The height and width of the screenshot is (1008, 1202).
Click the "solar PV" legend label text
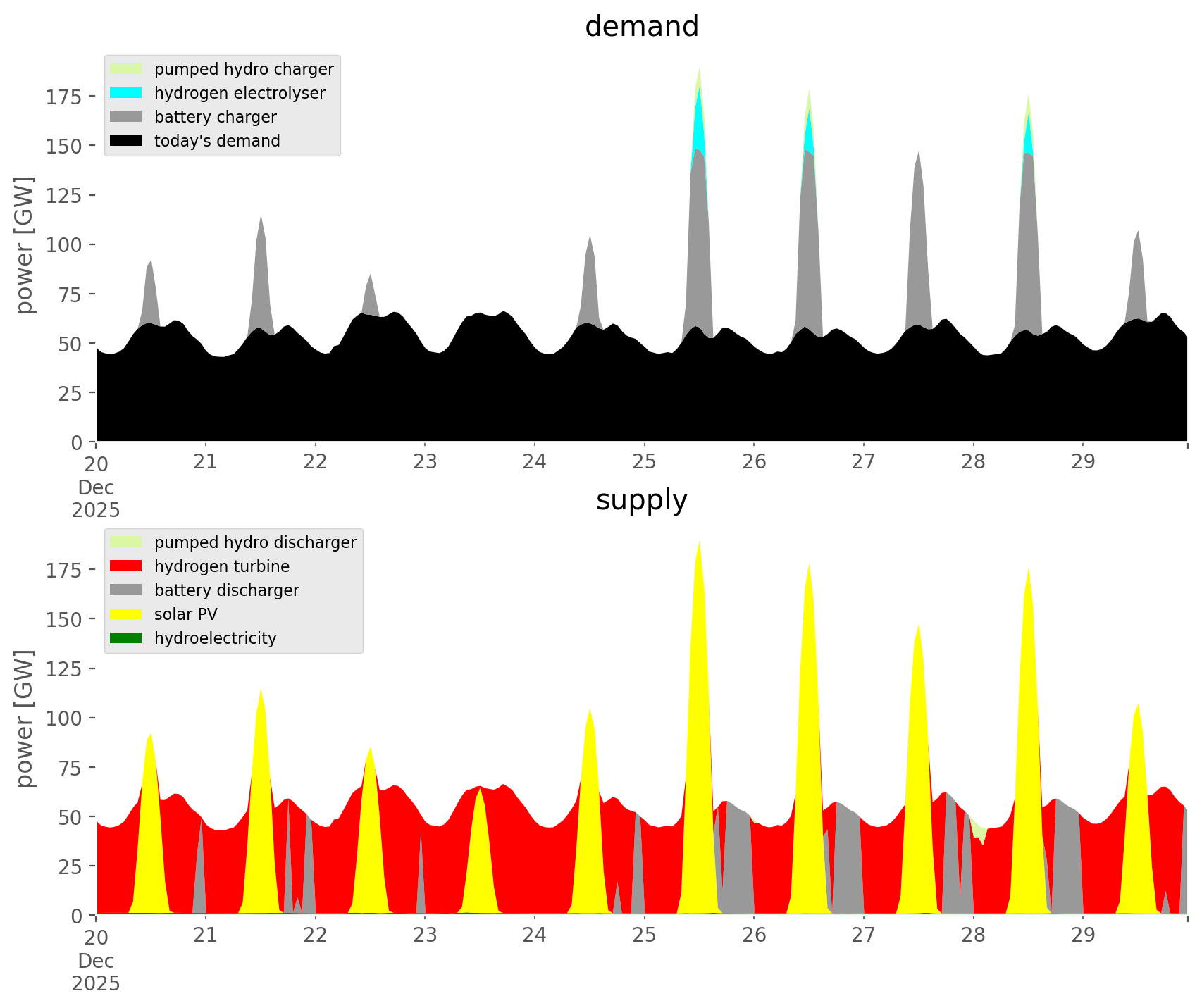tap(185, 614)
